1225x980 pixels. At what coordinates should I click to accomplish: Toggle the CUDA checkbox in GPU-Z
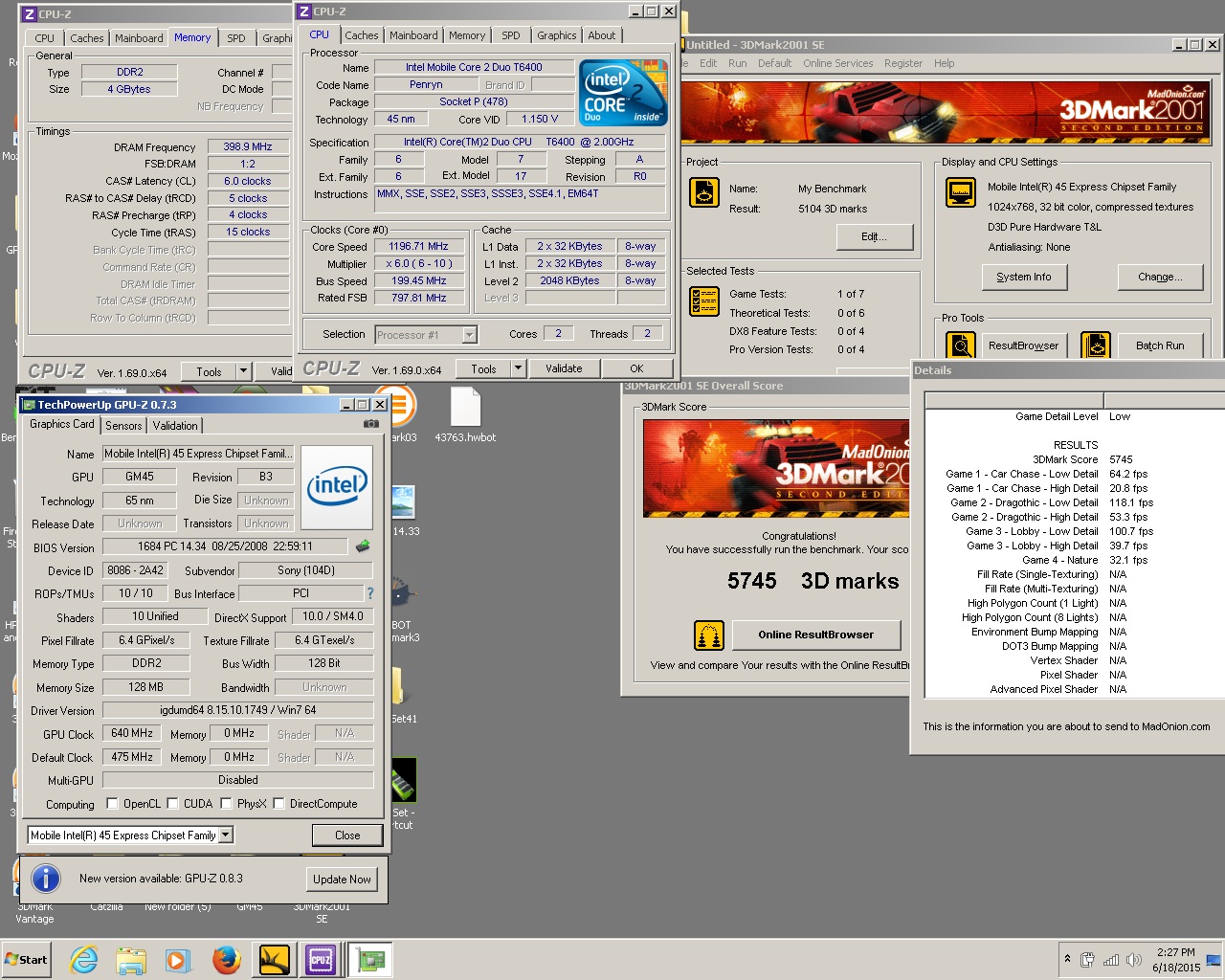[172, 803]
